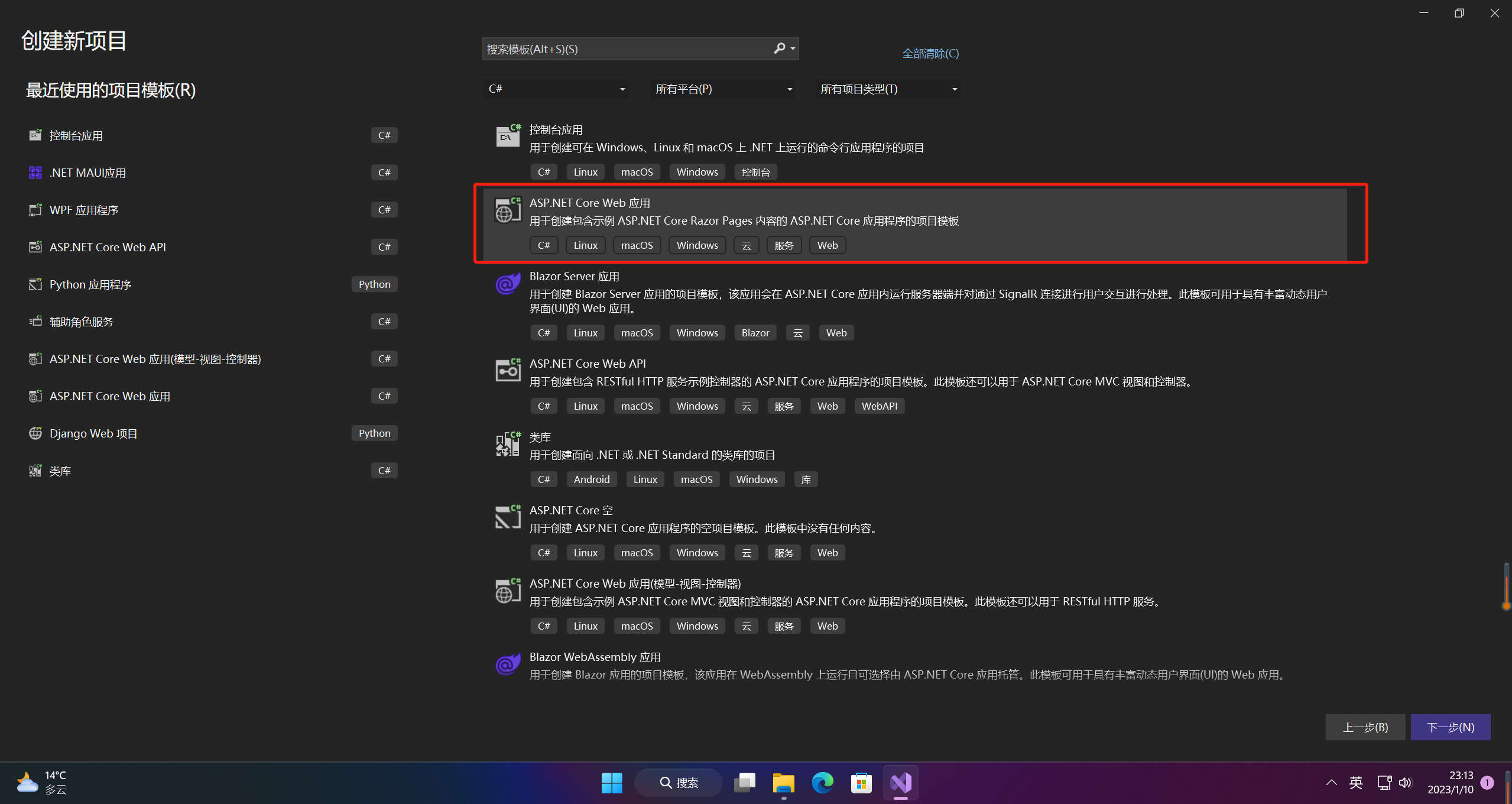Open File Explorer from the taskbar
The height and width of the screenshot is (804, 1512).
pos(783,783)
